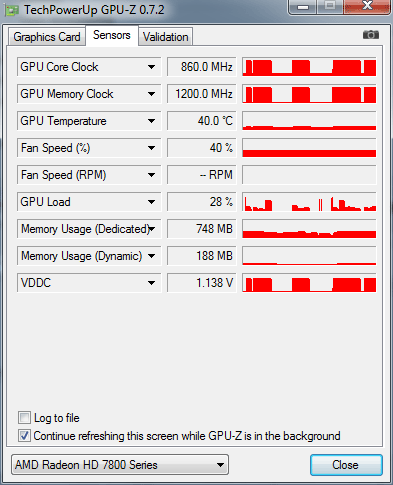Screen dimensions: 393x485
Task: Expand the Fan Speed (%) dropdown arrow
Action: 151,148
